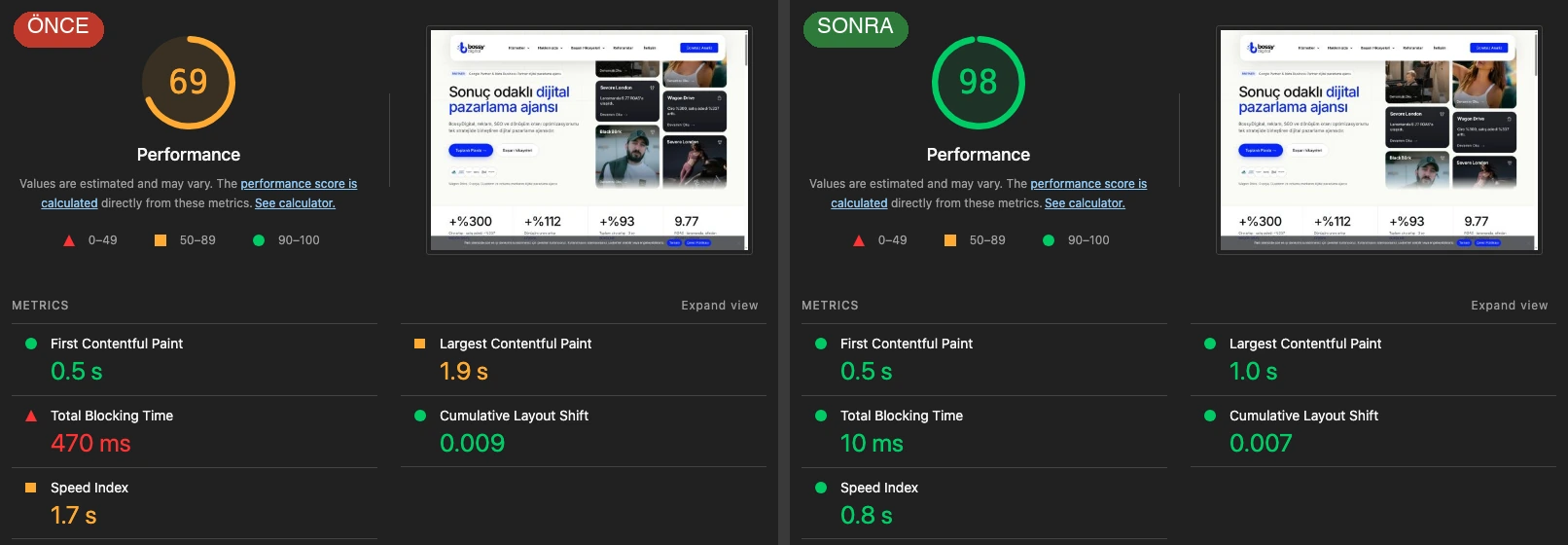Click the red triangle legend icon under score 69
Screen dimensions: 1568x545
69,240
